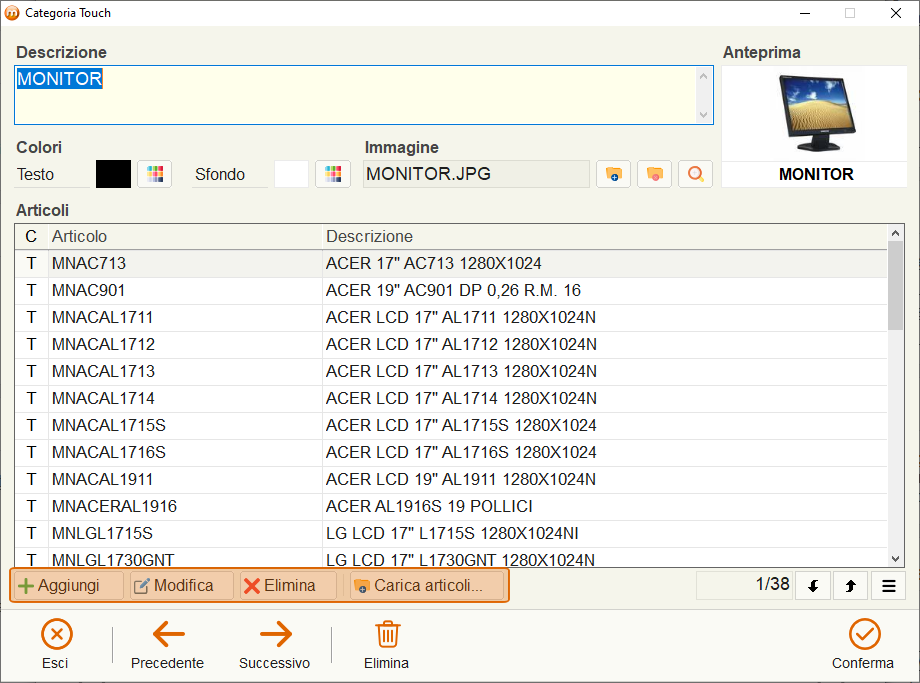The image size is (920, 683).
Task: Go to Successivo category
Action: click(x=275, y=644)
